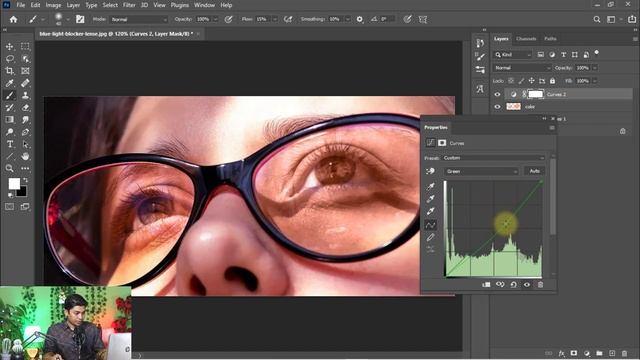The image size is (640, 360).
Task: Open the Window menu
Action: tap(204, 5)
